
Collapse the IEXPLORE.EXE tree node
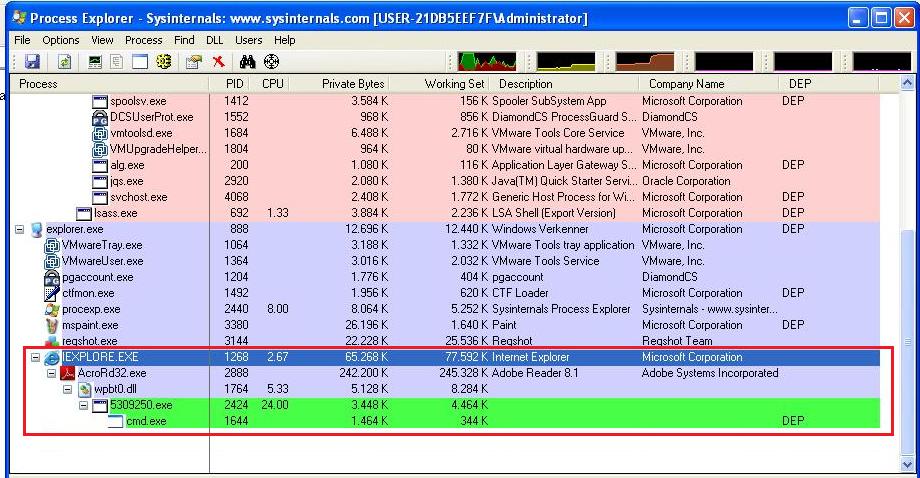pos(36,357)
